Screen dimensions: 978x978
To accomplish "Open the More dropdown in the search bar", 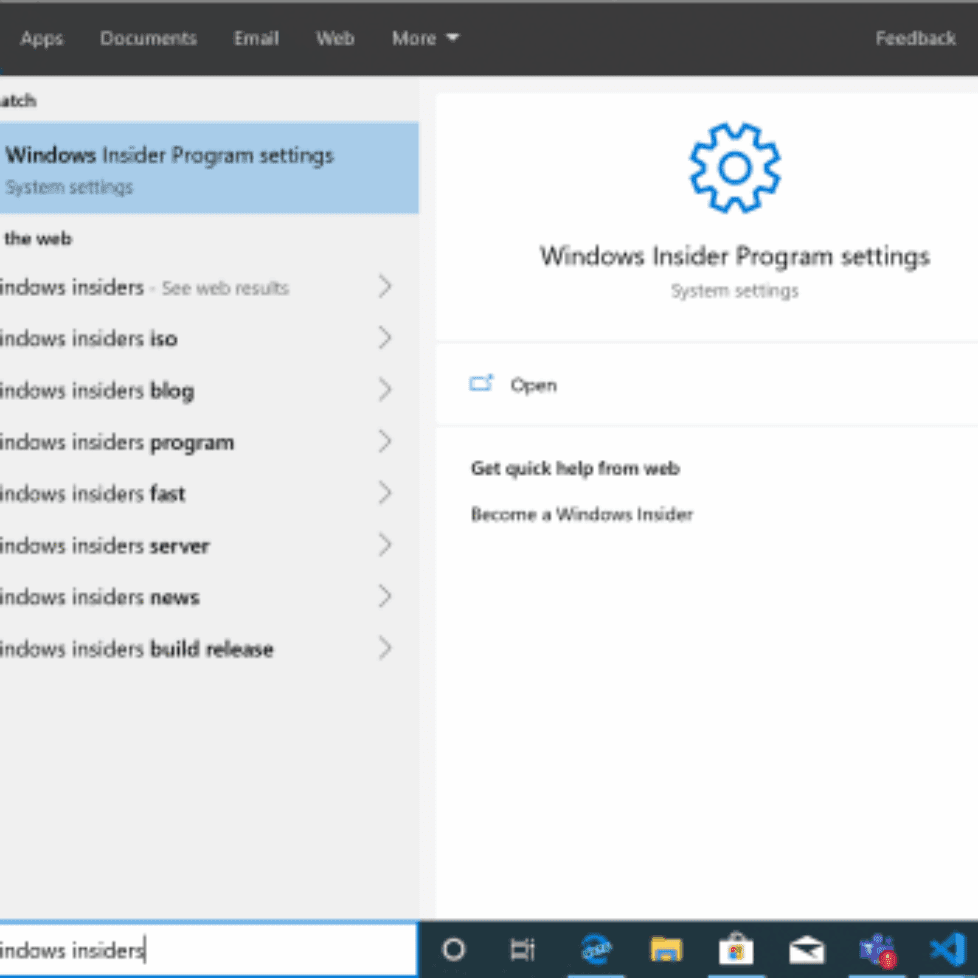I will pos(425,38).
